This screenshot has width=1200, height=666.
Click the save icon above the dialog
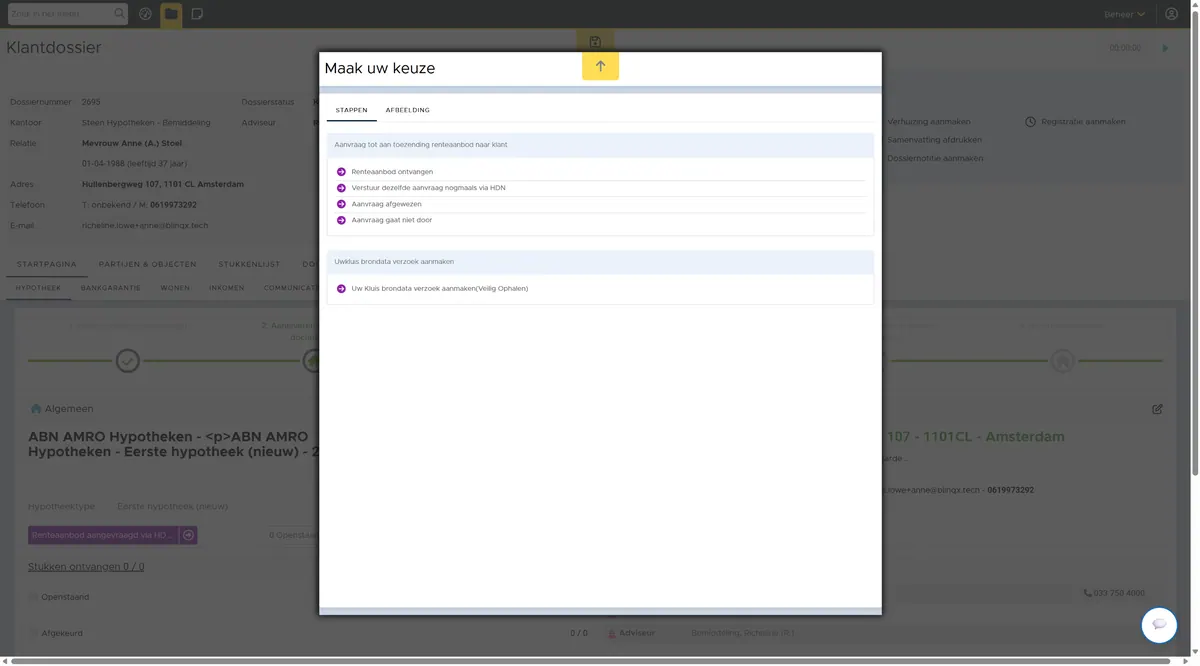point(595,42)
